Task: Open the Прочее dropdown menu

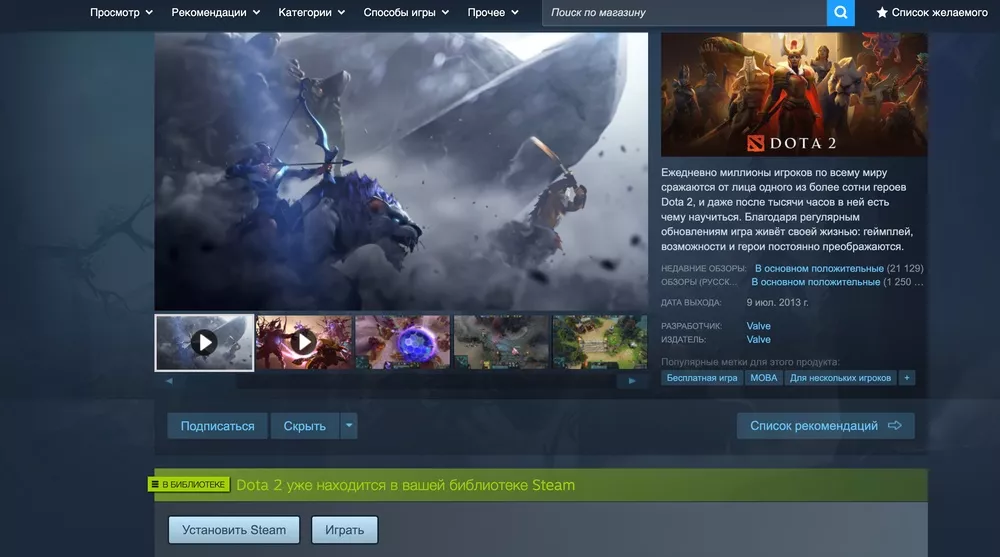Action: point(493,12)
